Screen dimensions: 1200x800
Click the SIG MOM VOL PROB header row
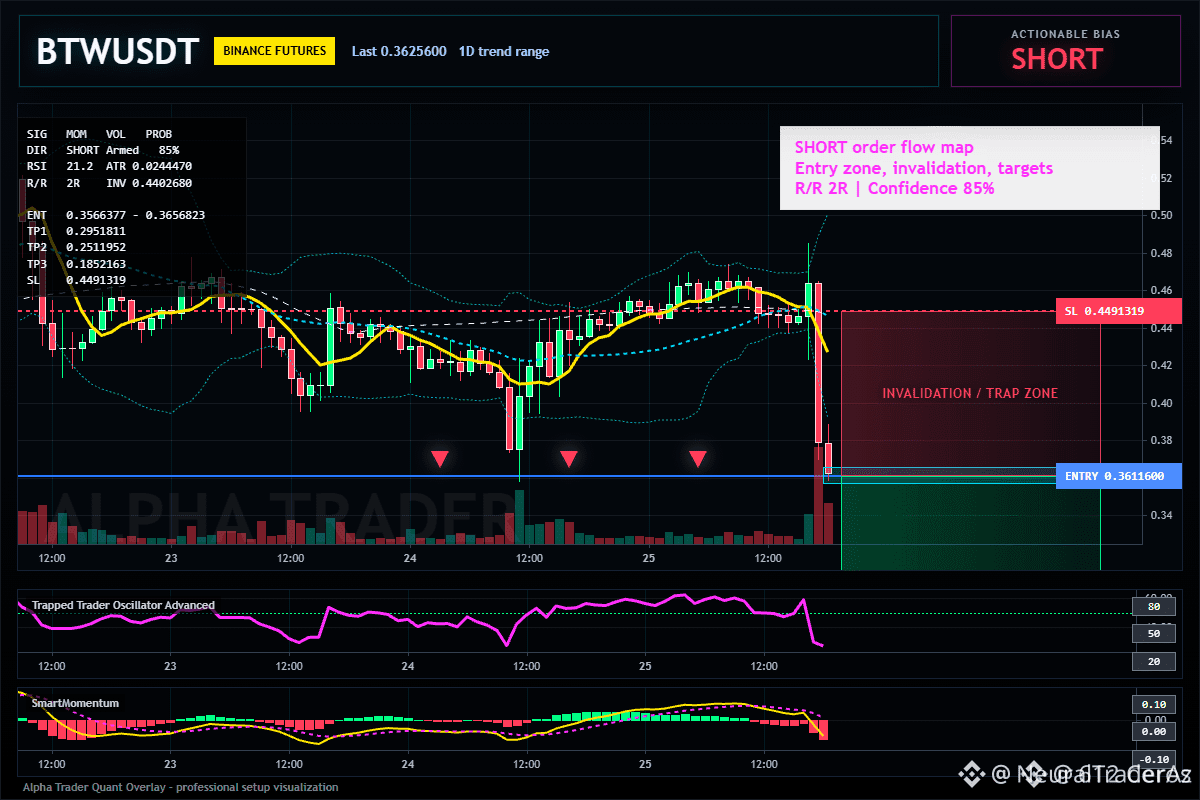click(99, 133)
